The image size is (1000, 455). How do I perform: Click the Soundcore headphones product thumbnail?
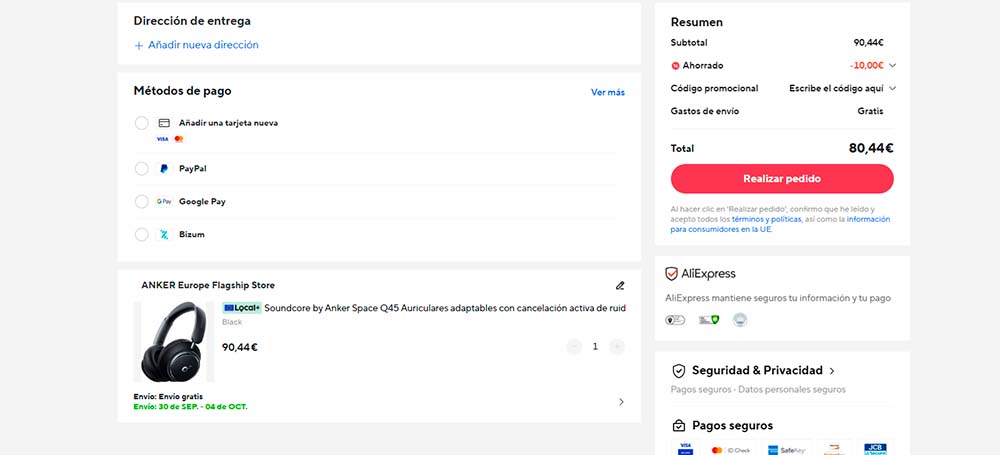coord(177,343)
